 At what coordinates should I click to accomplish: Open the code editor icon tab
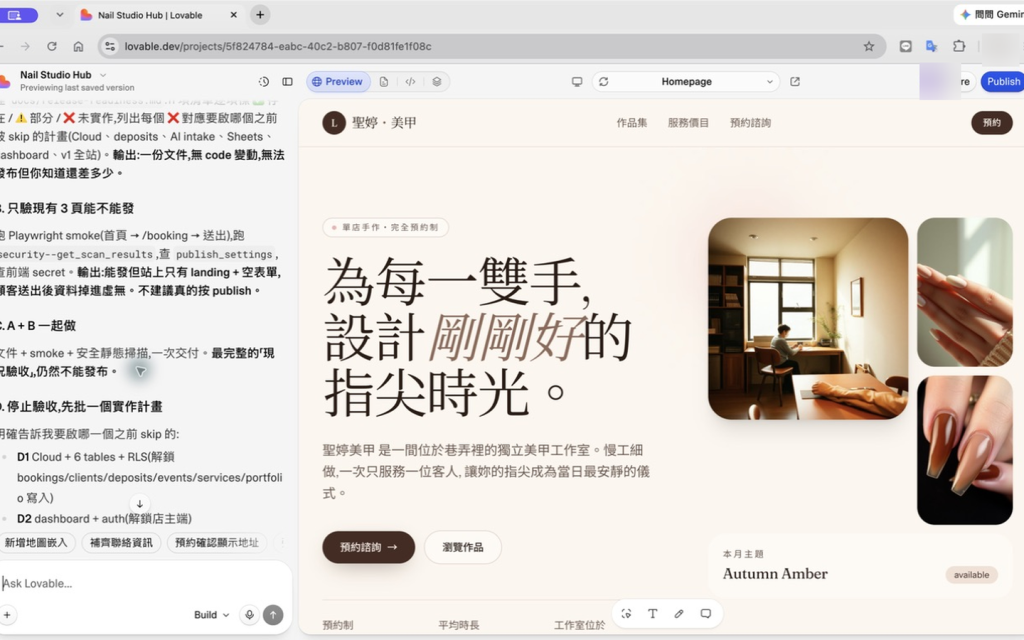[410, 82]
